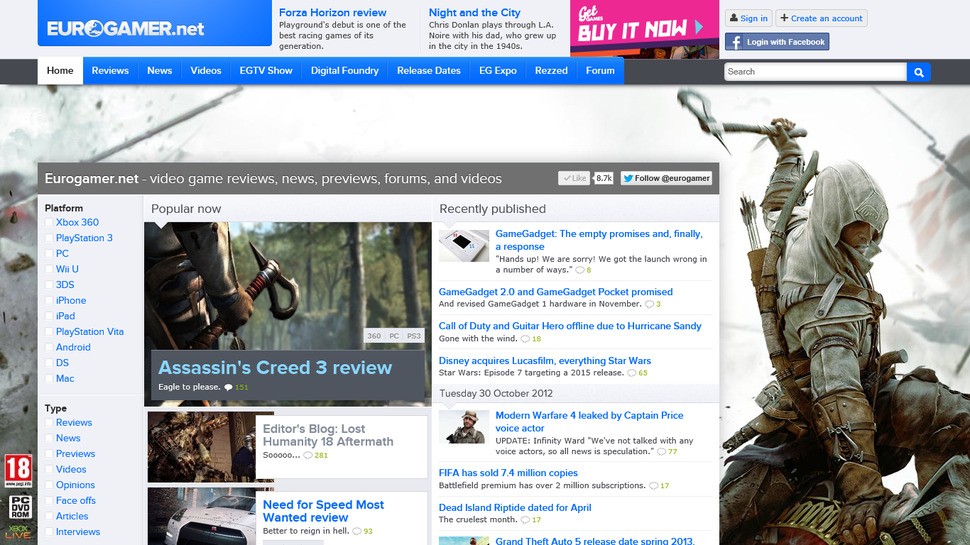
Task: Click the Sign in person icon
Action: point(734,18)
